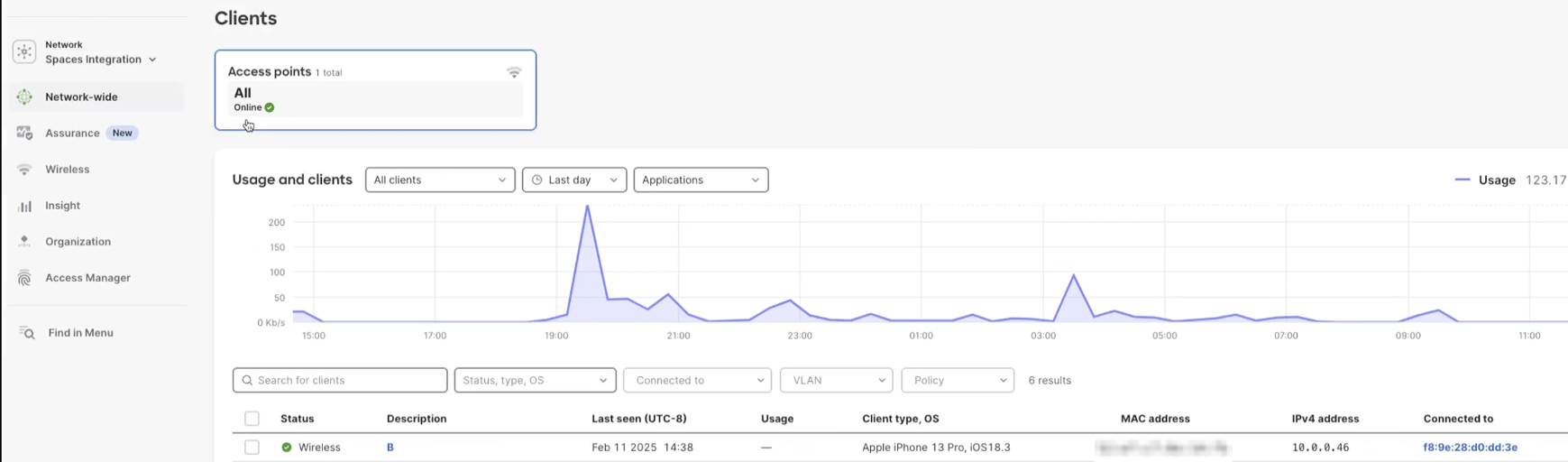
Task: Toggle the select-all clients header checkbox
Action: click(252, 419)
